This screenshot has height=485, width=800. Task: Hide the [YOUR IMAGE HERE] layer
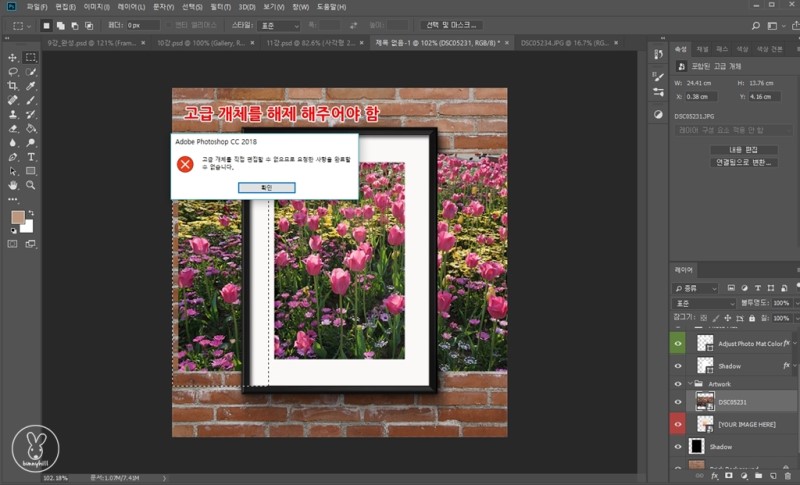678,424
